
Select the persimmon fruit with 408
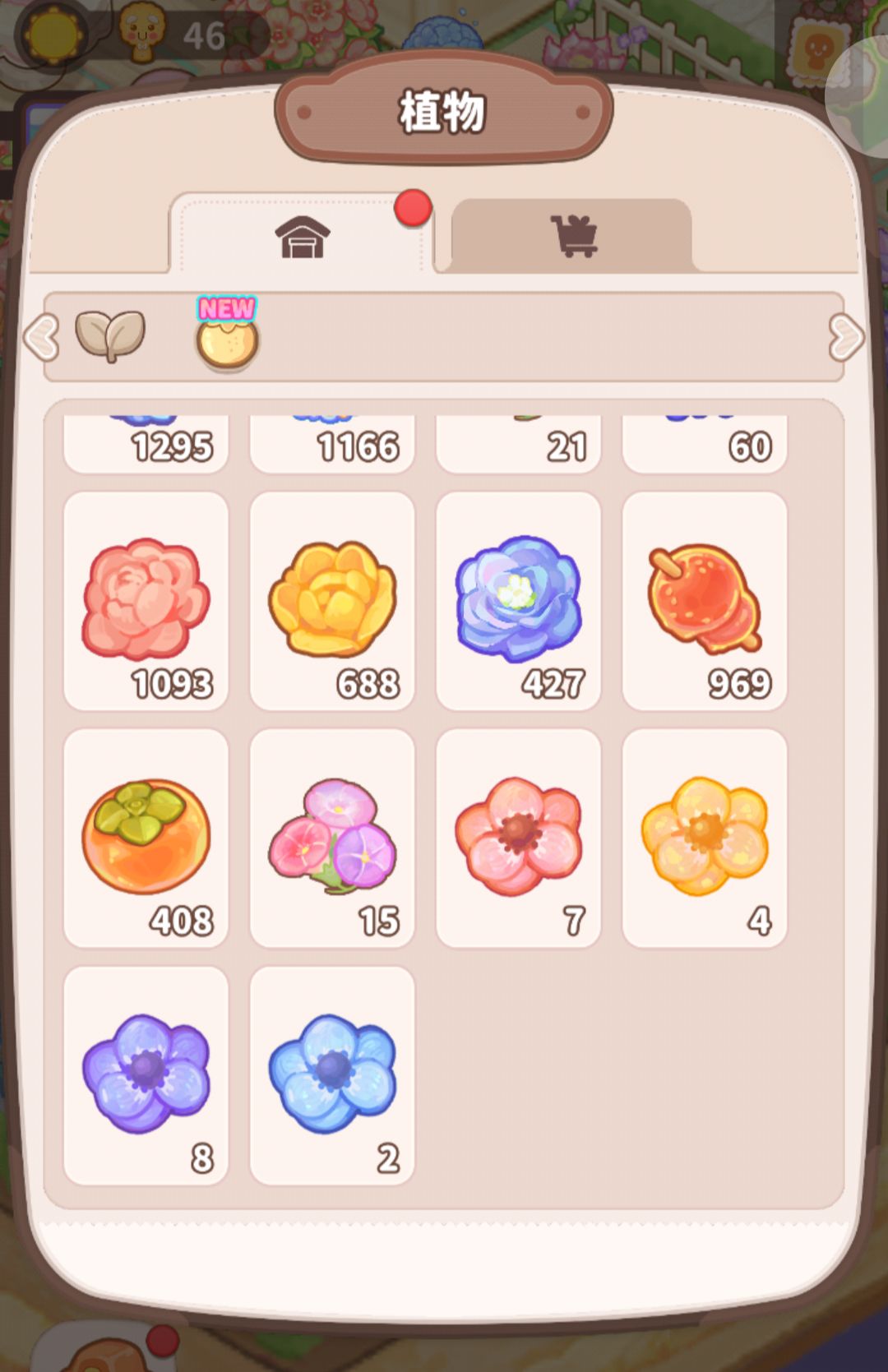(146, 838)
